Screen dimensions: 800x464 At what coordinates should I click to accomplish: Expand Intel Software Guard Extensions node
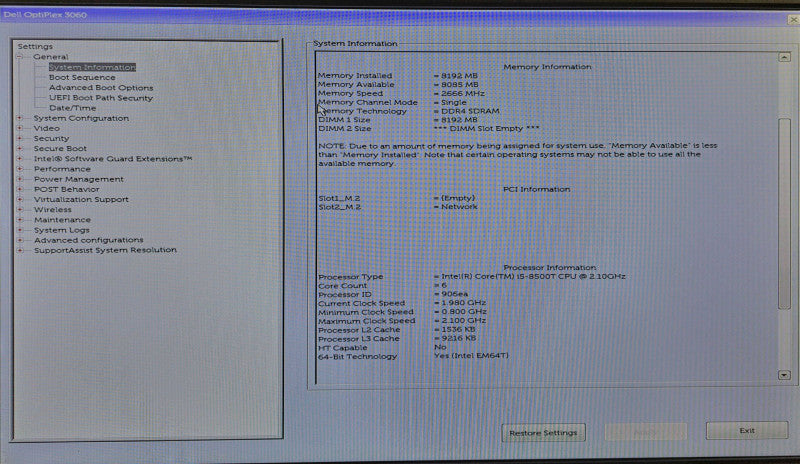pyautogui.click(x=19, y=159)
